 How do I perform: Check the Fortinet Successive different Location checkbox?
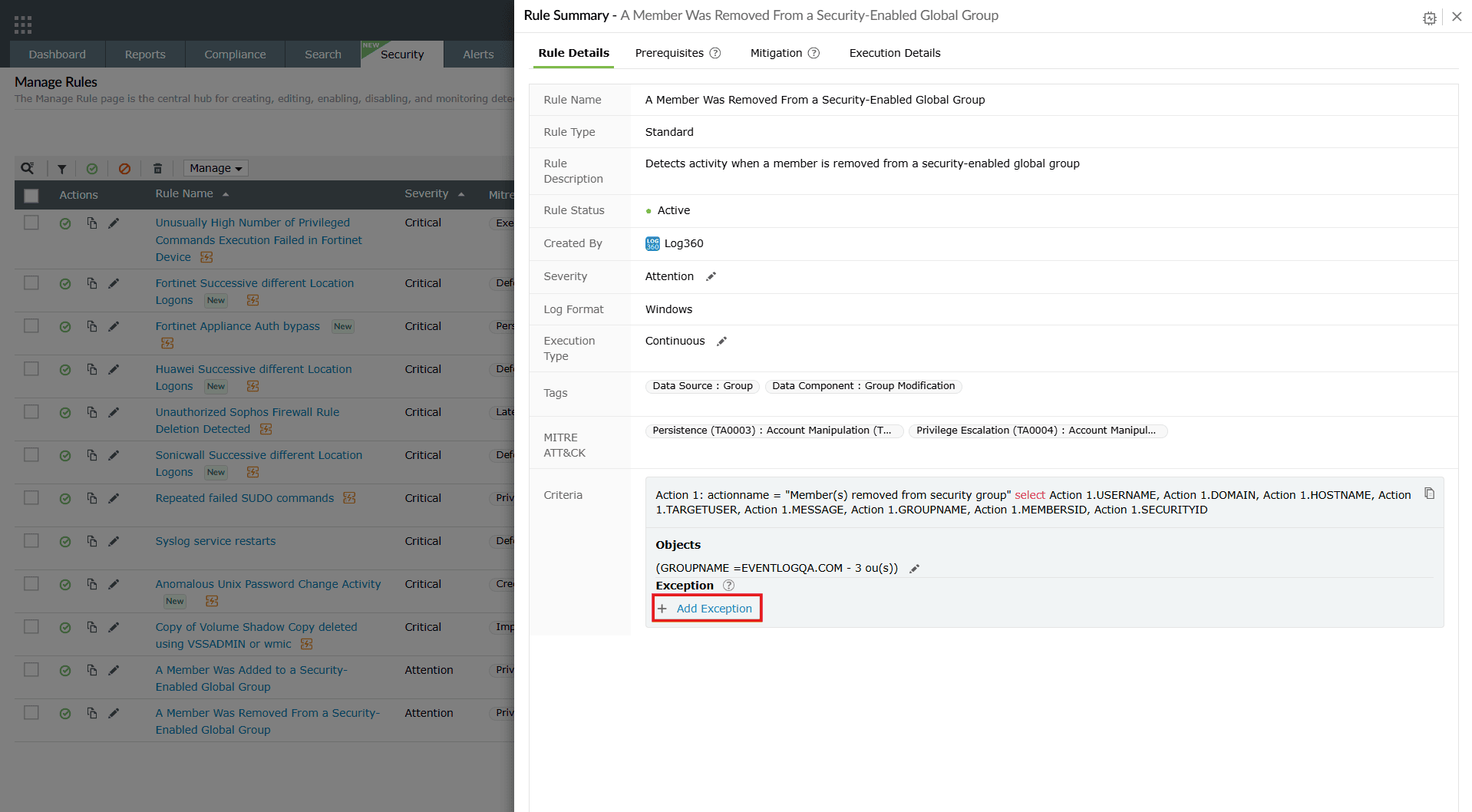[x=31, y=282]
